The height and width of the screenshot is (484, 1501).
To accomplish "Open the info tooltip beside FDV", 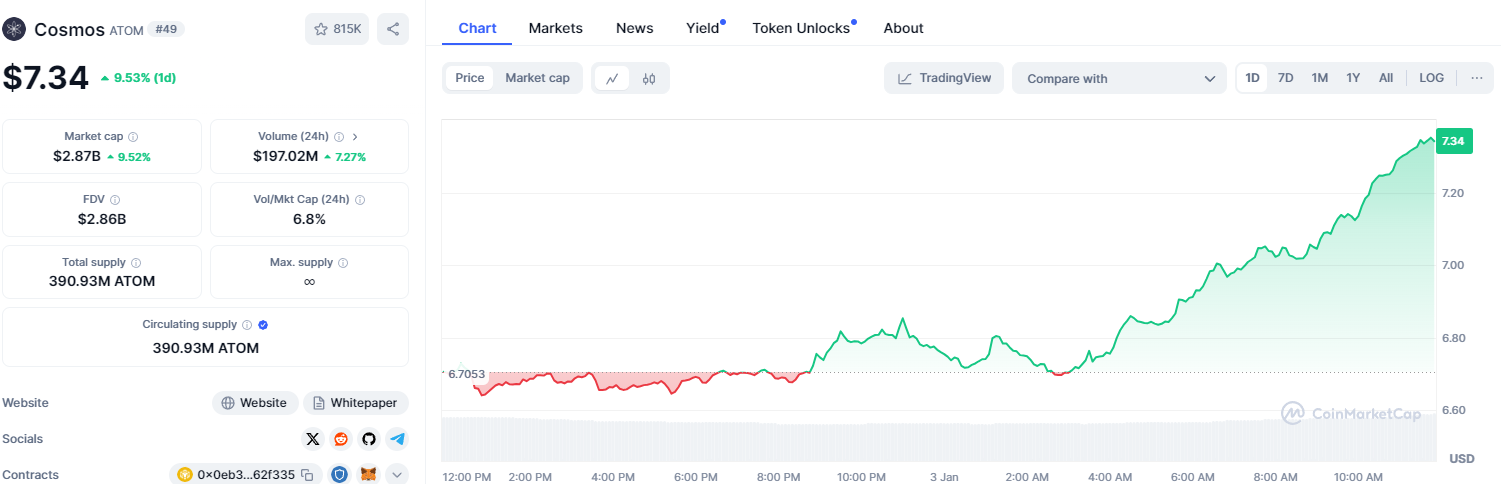I will click(115, 200).
